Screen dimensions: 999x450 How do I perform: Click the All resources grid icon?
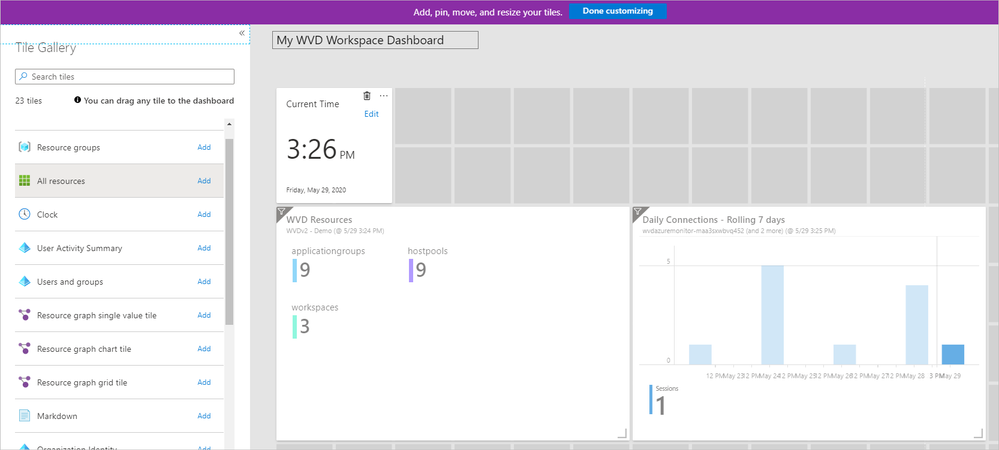(24, 181)
